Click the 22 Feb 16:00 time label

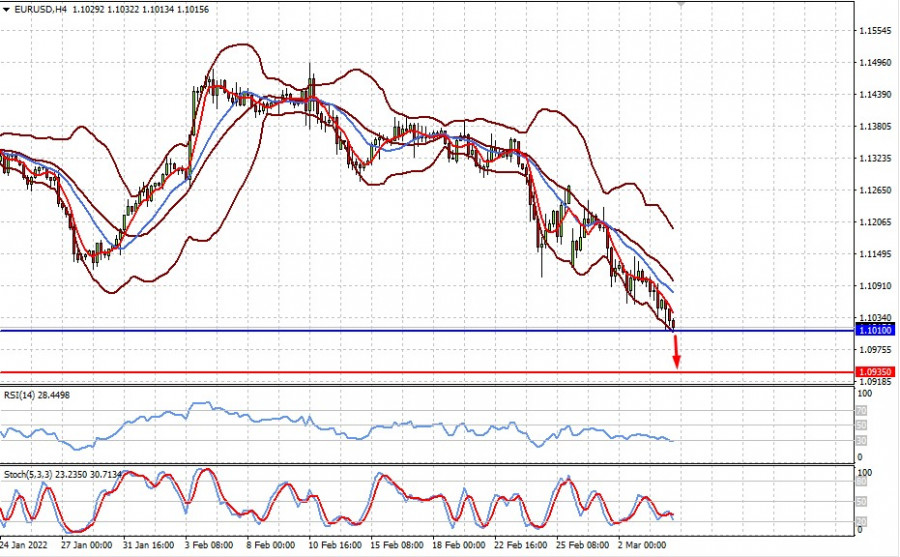(521, 545)
